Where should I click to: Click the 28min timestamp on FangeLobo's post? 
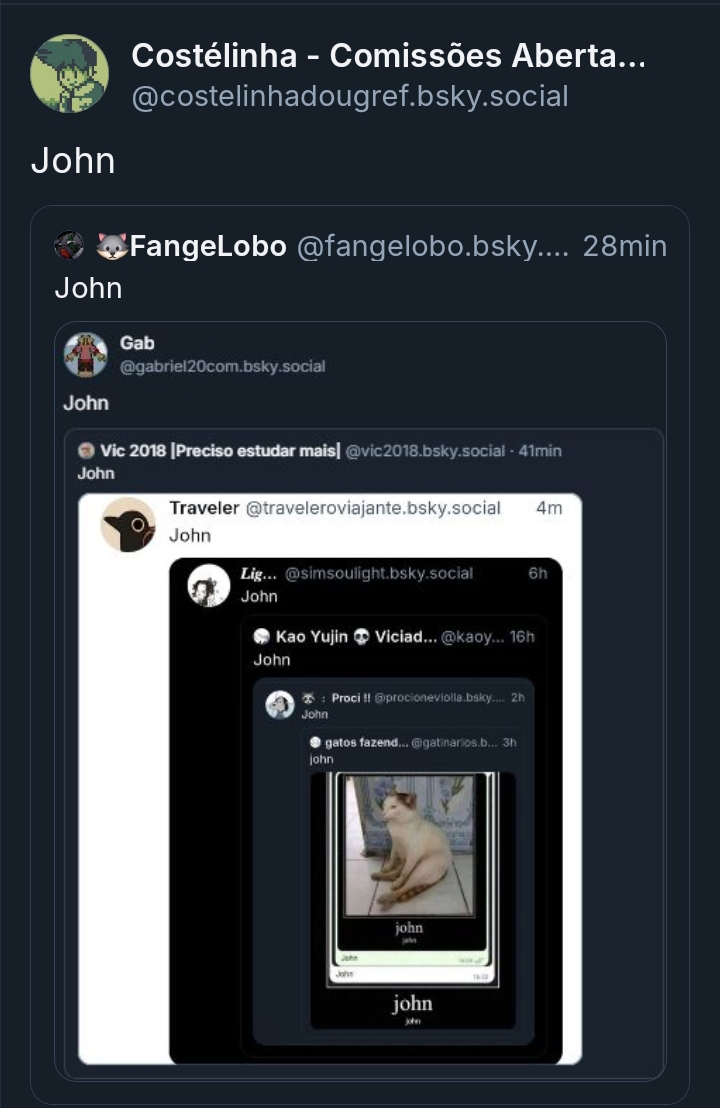tap(624, 246)
